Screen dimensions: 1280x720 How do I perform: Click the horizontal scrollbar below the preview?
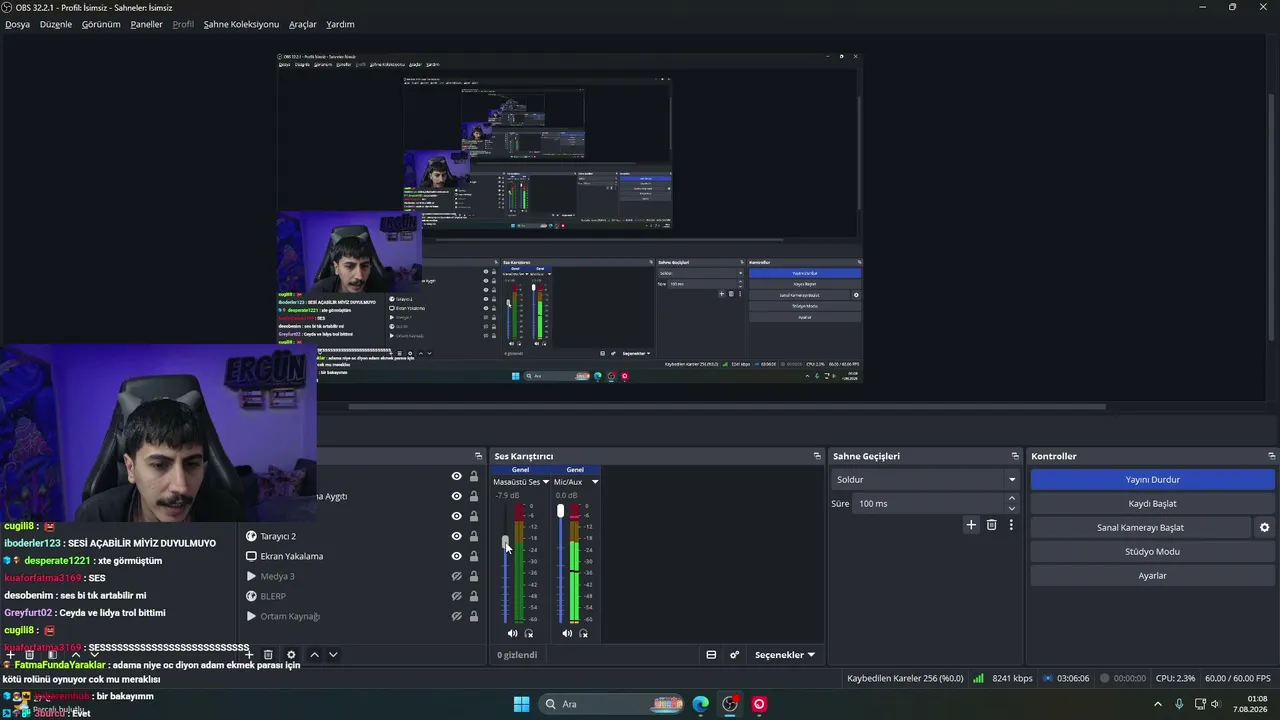tap(727, 407)
